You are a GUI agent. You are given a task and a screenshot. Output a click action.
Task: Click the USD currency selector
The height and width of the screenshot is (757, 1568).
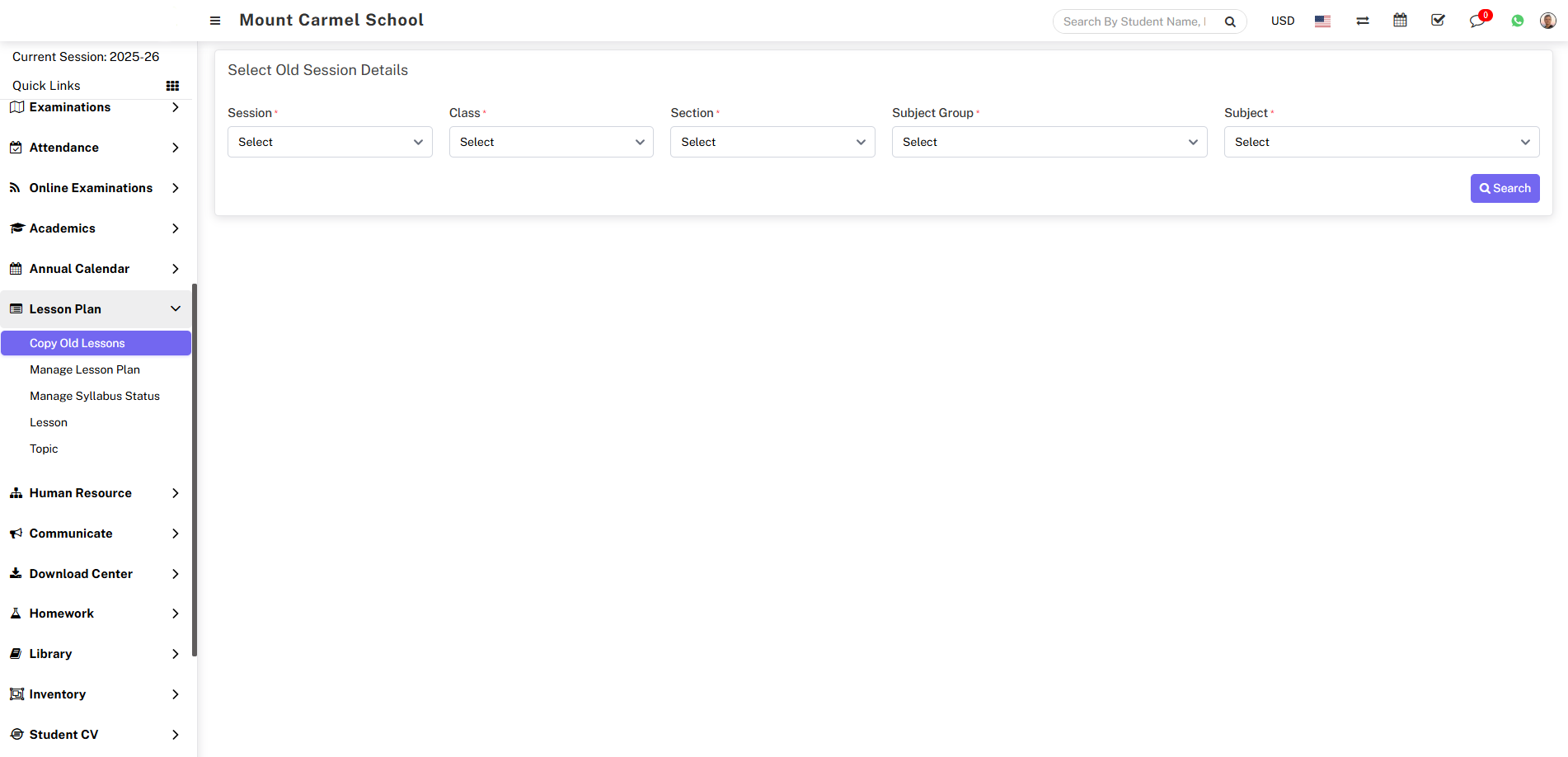coord(1282,21)
